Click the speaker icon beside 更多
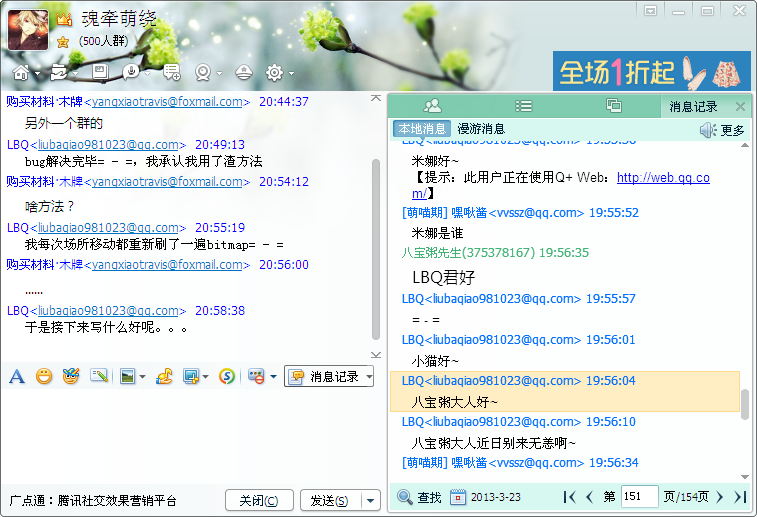757x517 pixels. [708, 130]
